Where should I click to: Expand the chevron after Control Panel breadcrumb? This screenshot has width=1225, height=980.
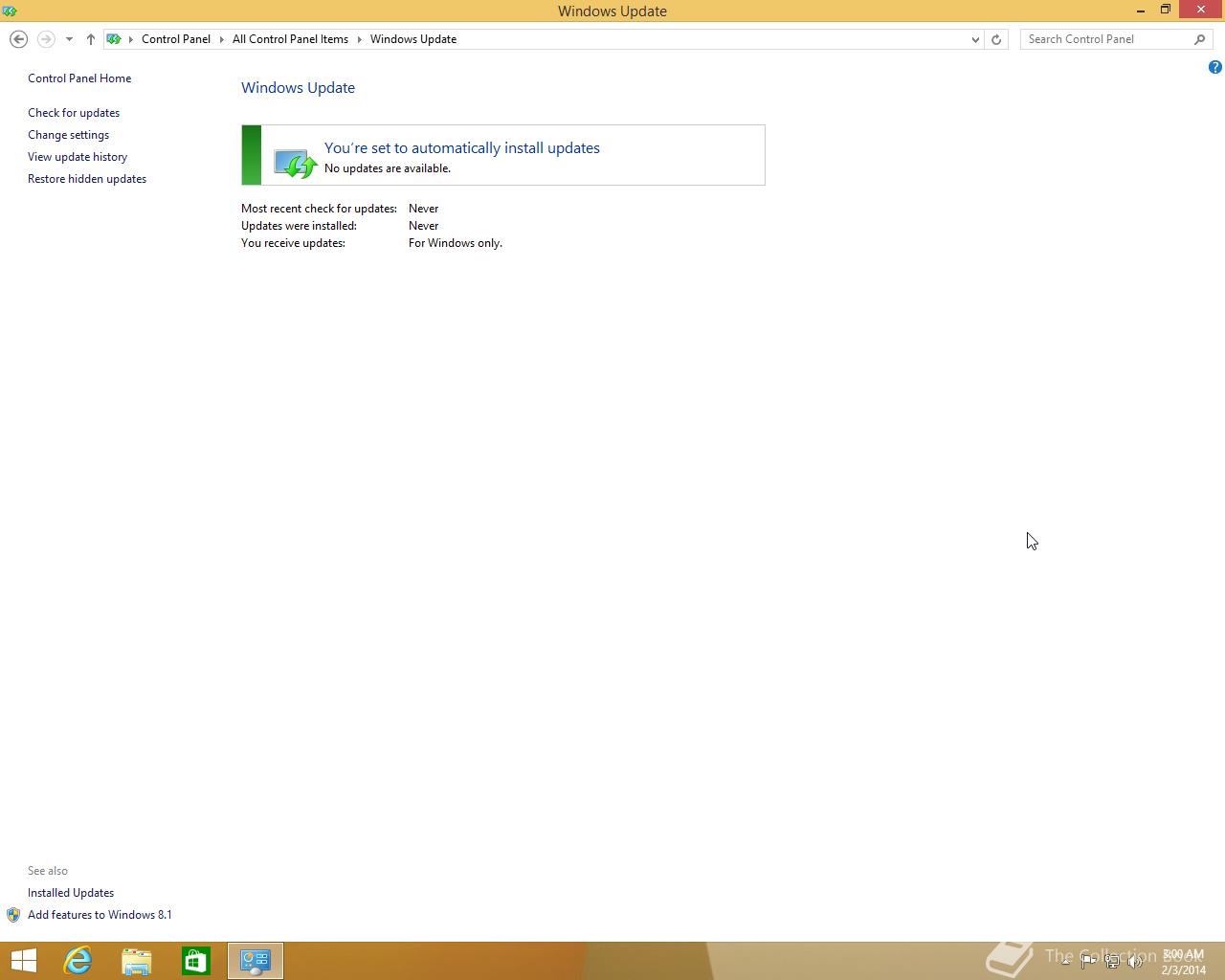(222, 39)
